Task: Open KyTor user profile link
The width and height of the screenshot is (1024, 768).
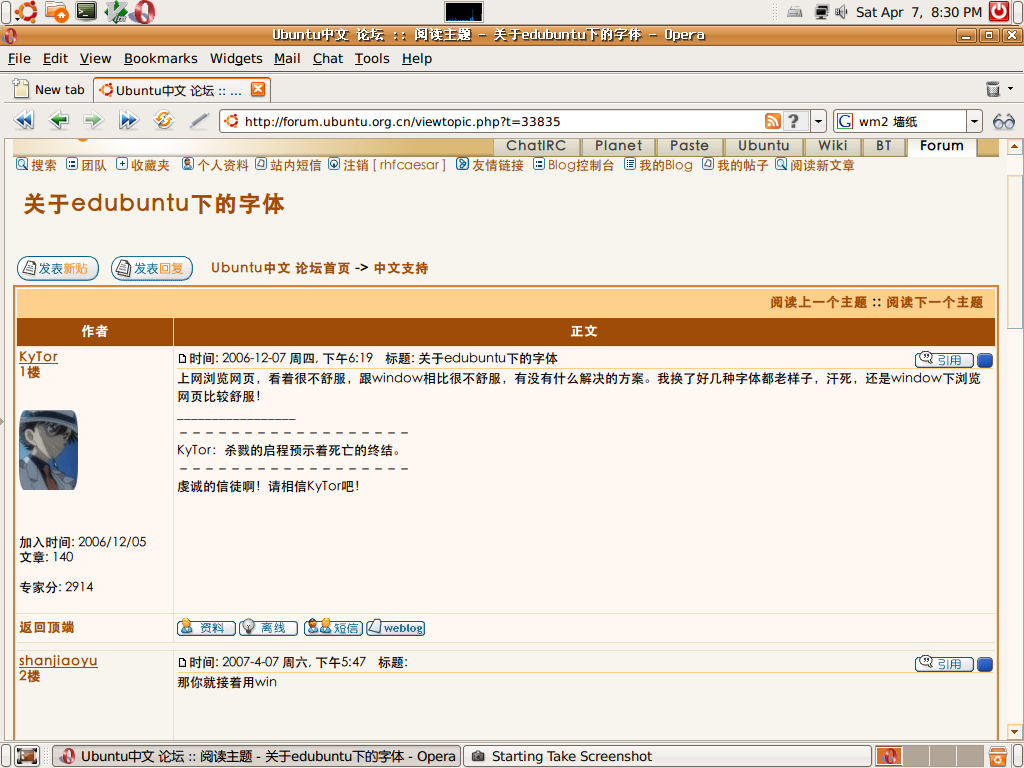Action: [x=39, y=357]
